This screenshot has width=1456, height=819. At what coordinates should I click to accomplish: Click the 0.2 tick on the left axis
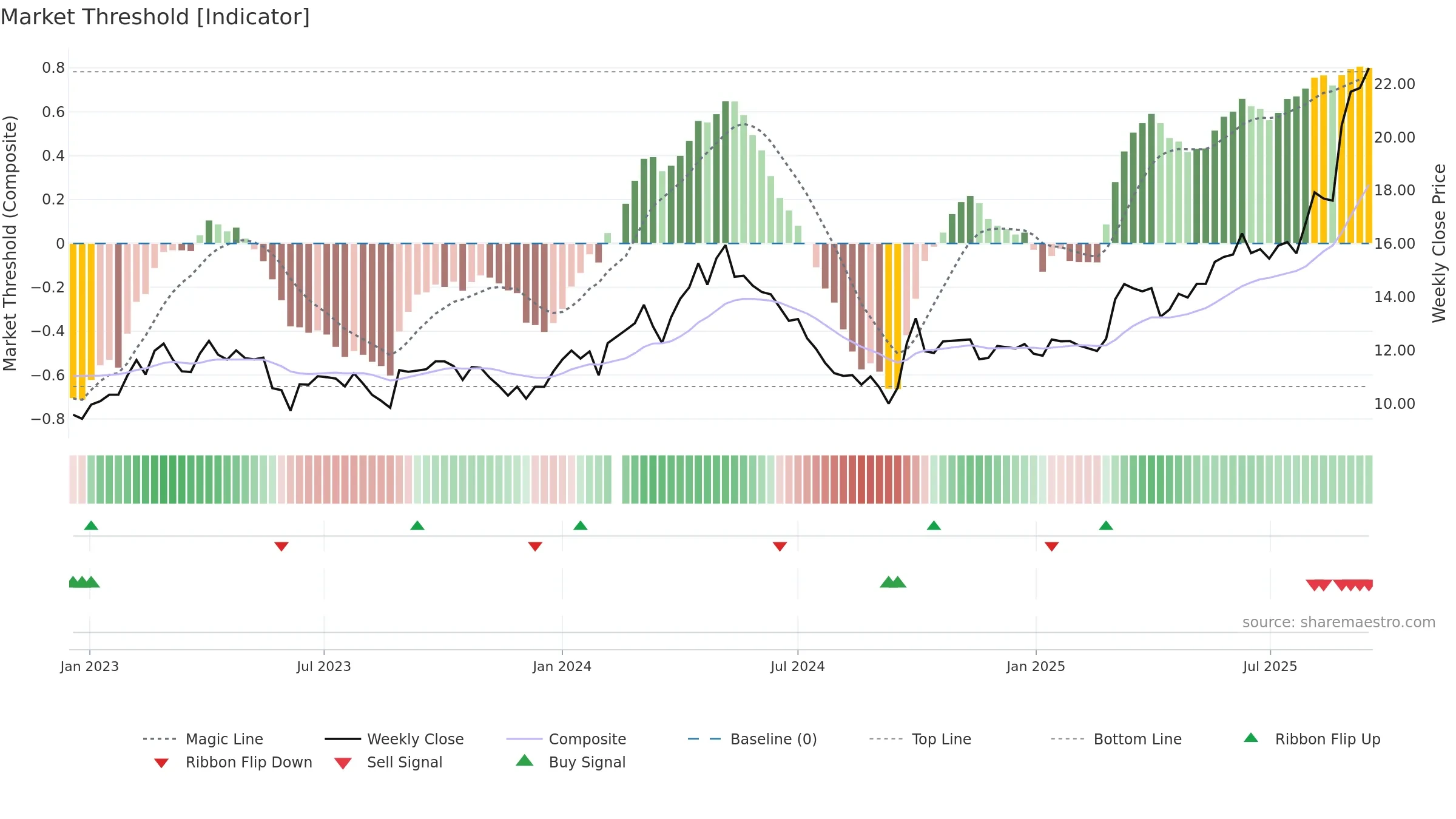[53, 200]
